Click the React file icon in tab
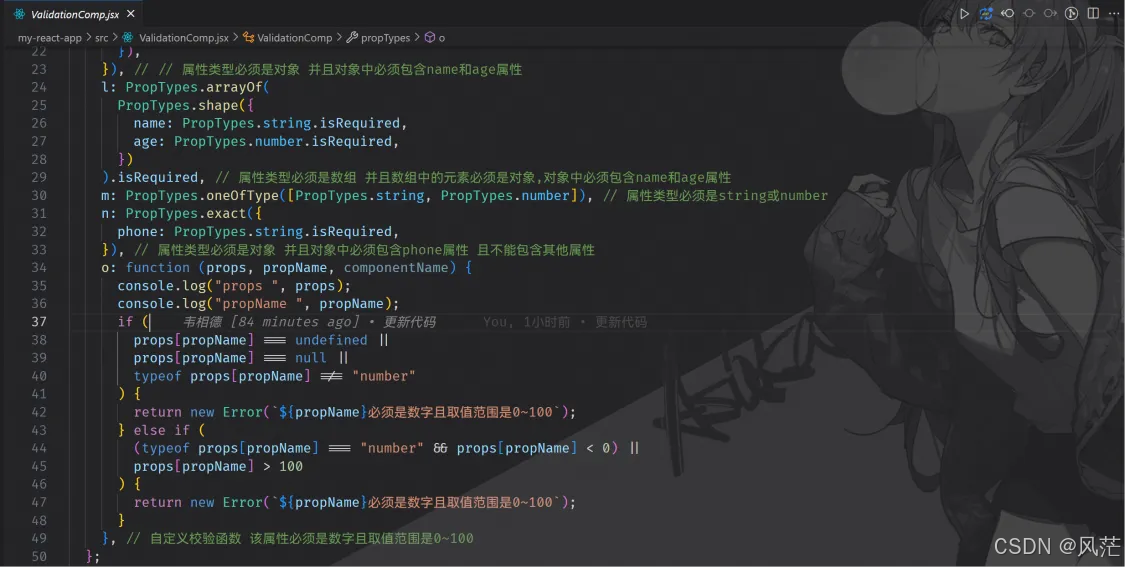The image size is (1125, 567). [19, 14]
